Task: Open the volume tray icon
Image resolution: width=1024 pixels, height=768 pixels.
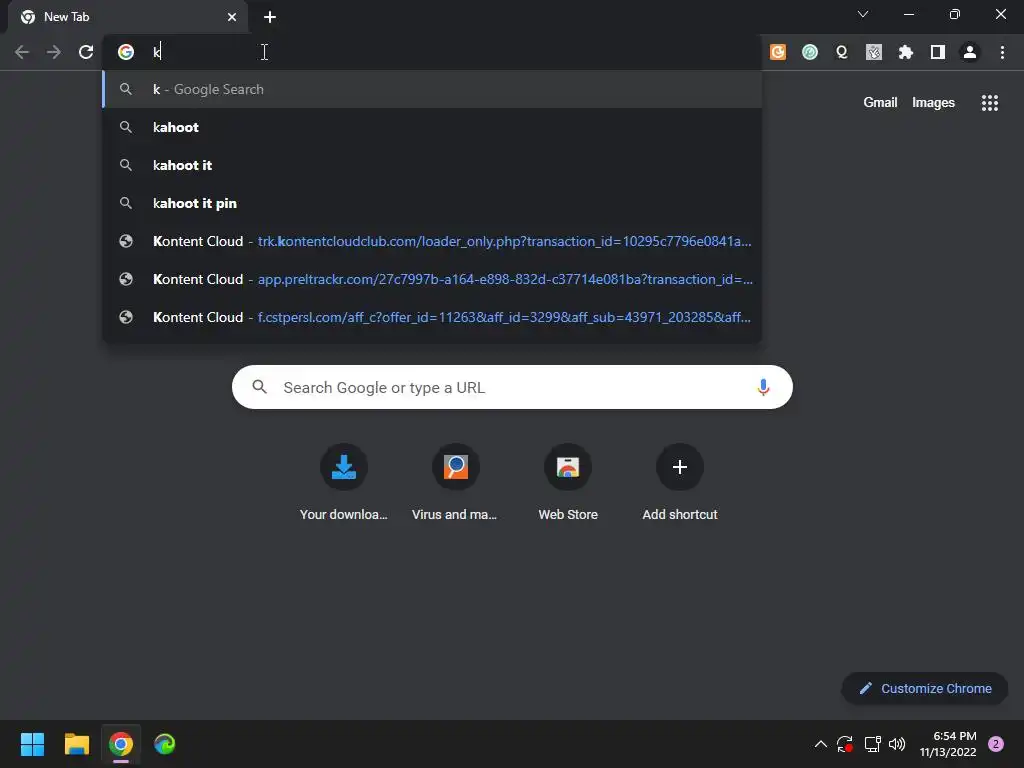Action: click(x=897, y=744)
